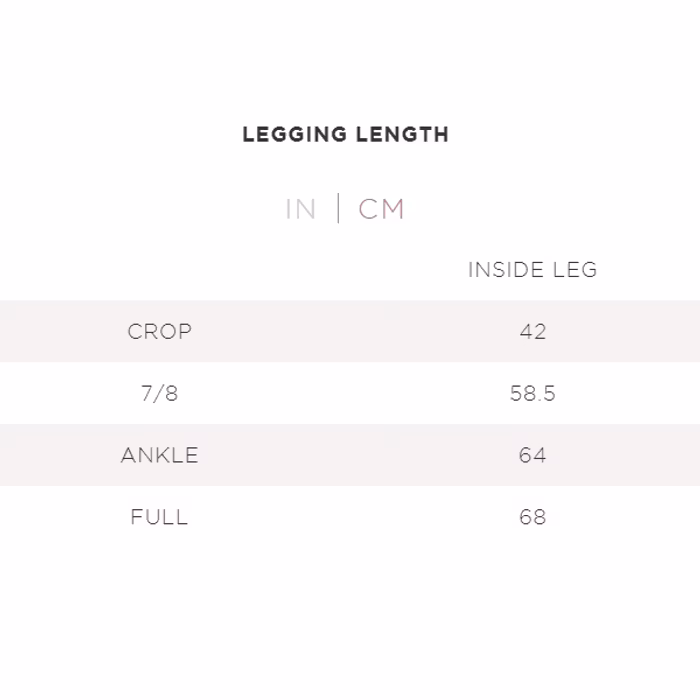Screen dimensions: 700x700
Task: Select the CROP length label
Action: click(159, 331)
